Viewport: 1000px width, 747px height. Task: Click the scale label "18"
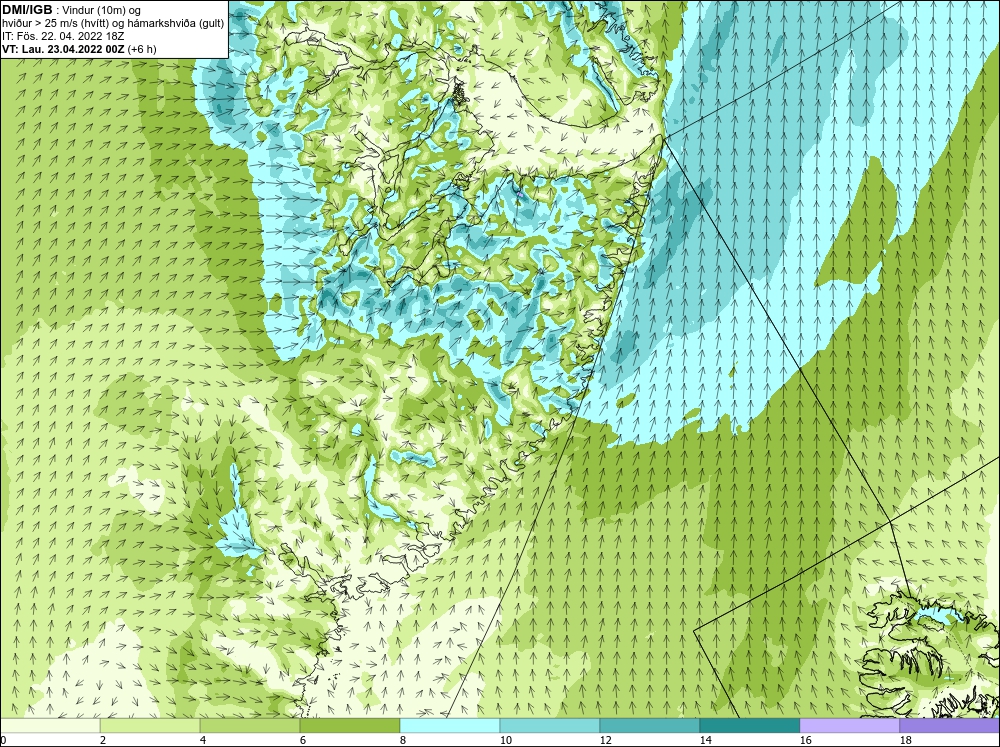pyautogui.click(x=905, y=740)
